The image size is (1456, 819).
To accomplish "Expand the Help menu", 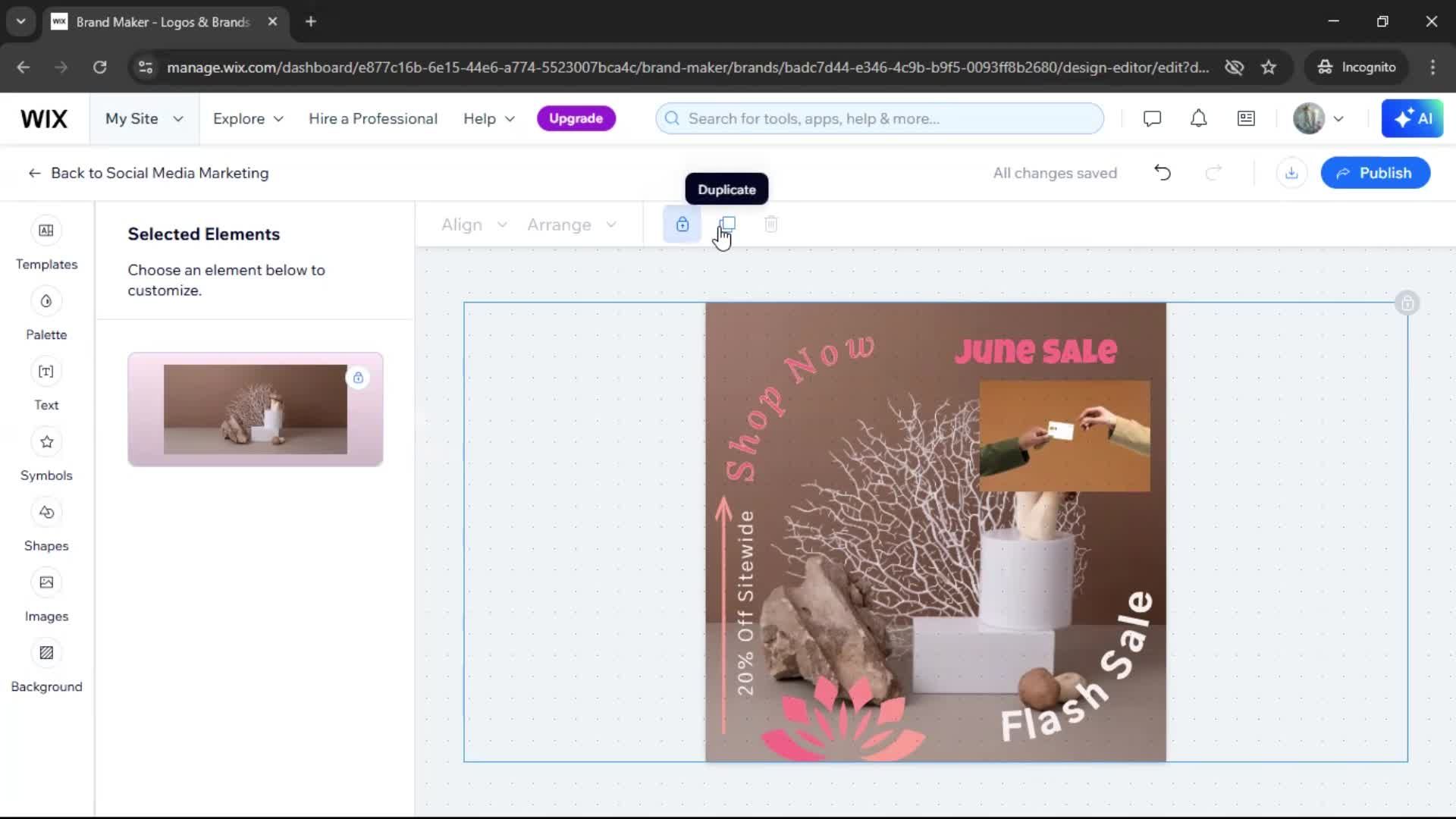I will pyautogui.click(x=489, y=118).
